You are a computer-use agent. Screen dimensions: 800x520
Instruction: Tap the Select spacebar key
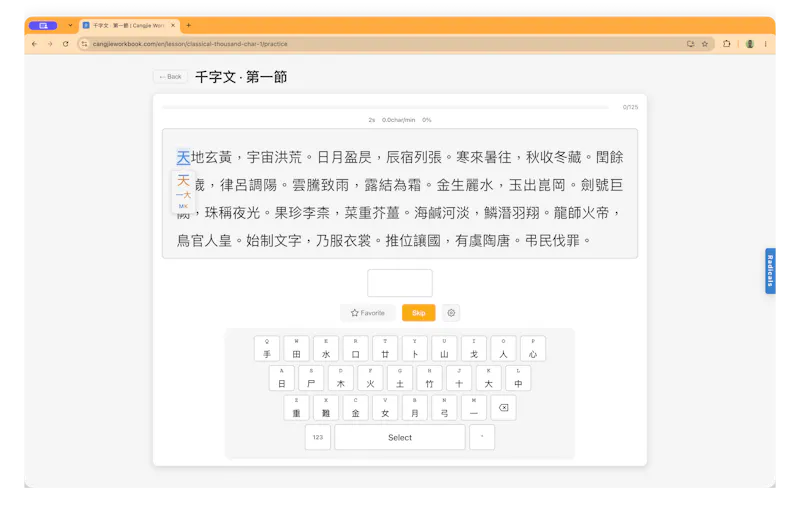(x=400, y=437)
